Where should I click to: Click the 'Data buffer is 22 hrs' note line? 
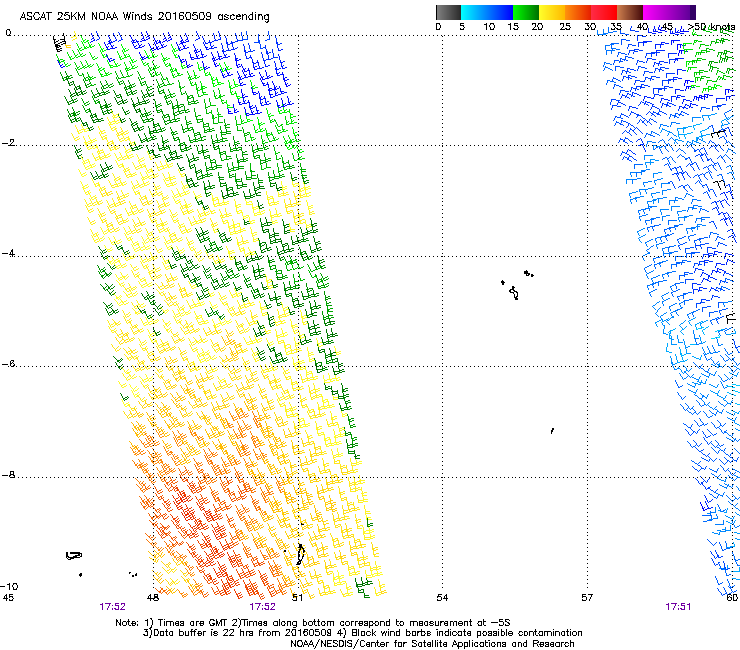click(362, 633)
